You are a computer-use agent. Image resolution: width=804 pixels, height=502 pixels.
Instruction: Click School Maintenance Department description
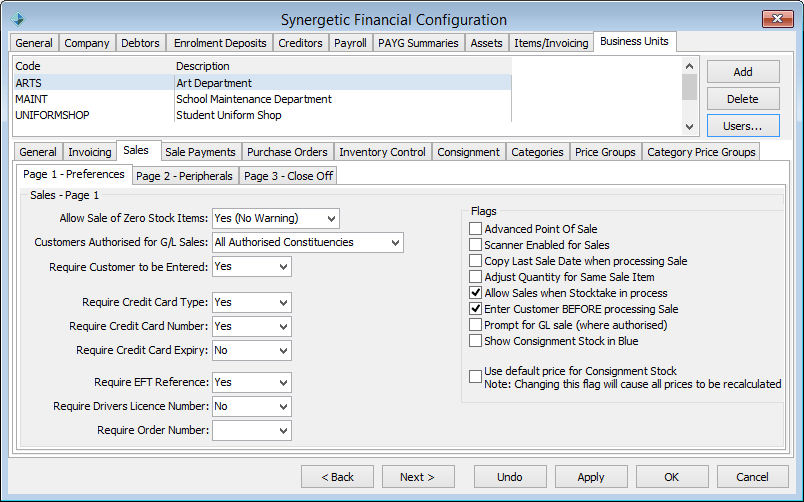pyautogui.click(x=254, y=99)
